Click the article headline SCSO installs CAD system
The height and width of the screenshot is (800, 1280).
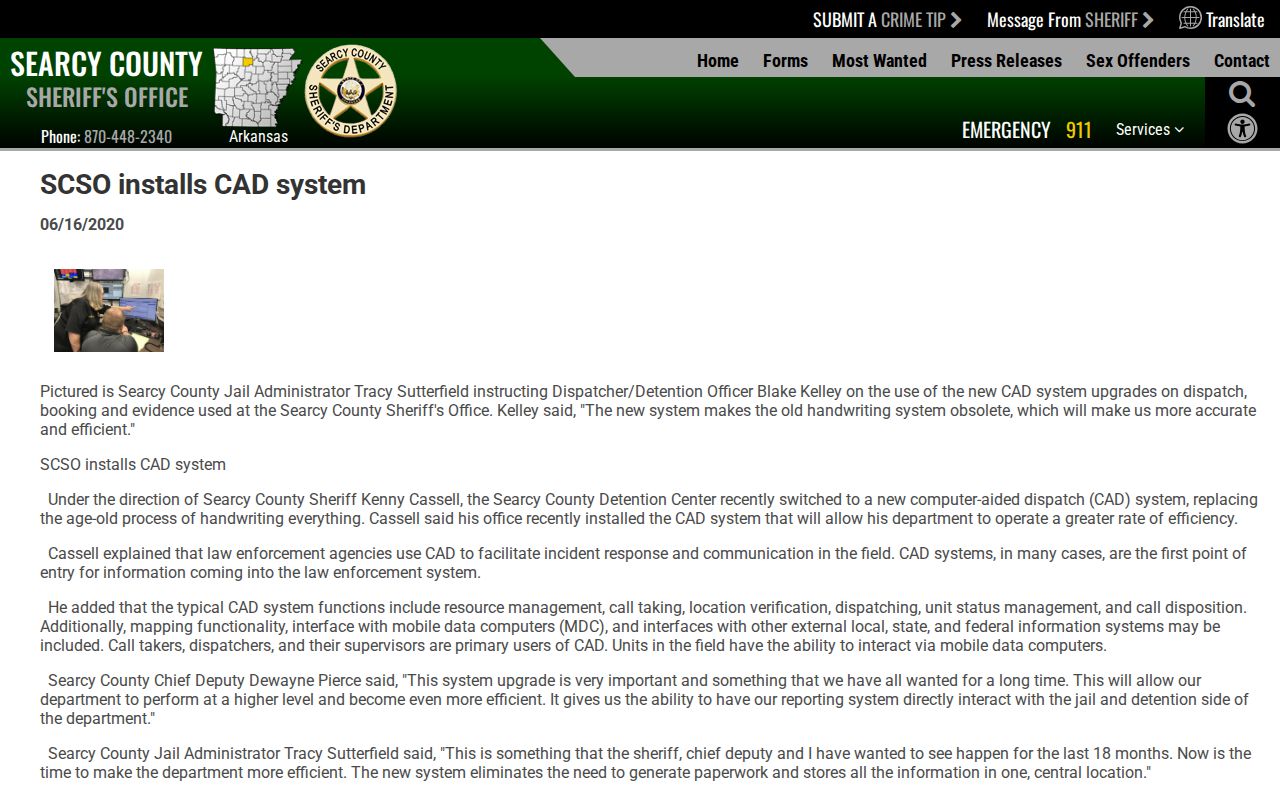point(203,184)
